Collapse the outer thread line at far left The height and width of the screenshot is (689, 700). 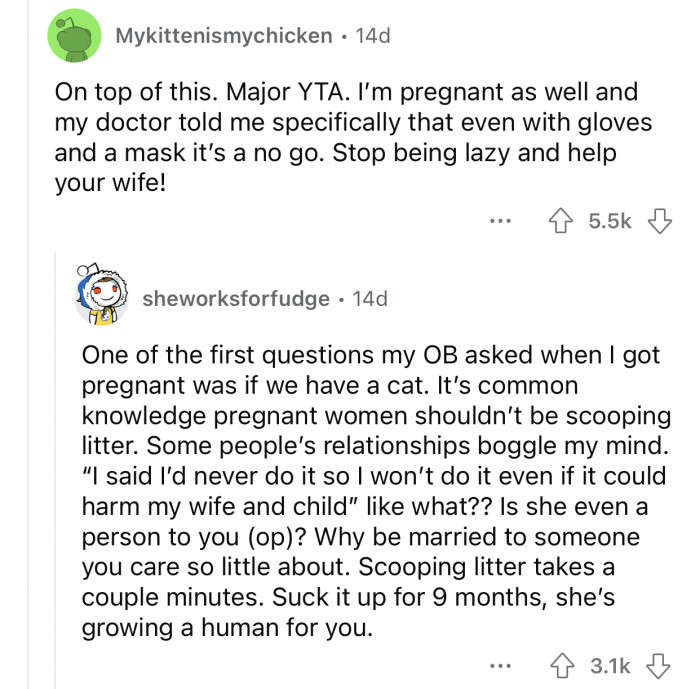click(28, 344)
